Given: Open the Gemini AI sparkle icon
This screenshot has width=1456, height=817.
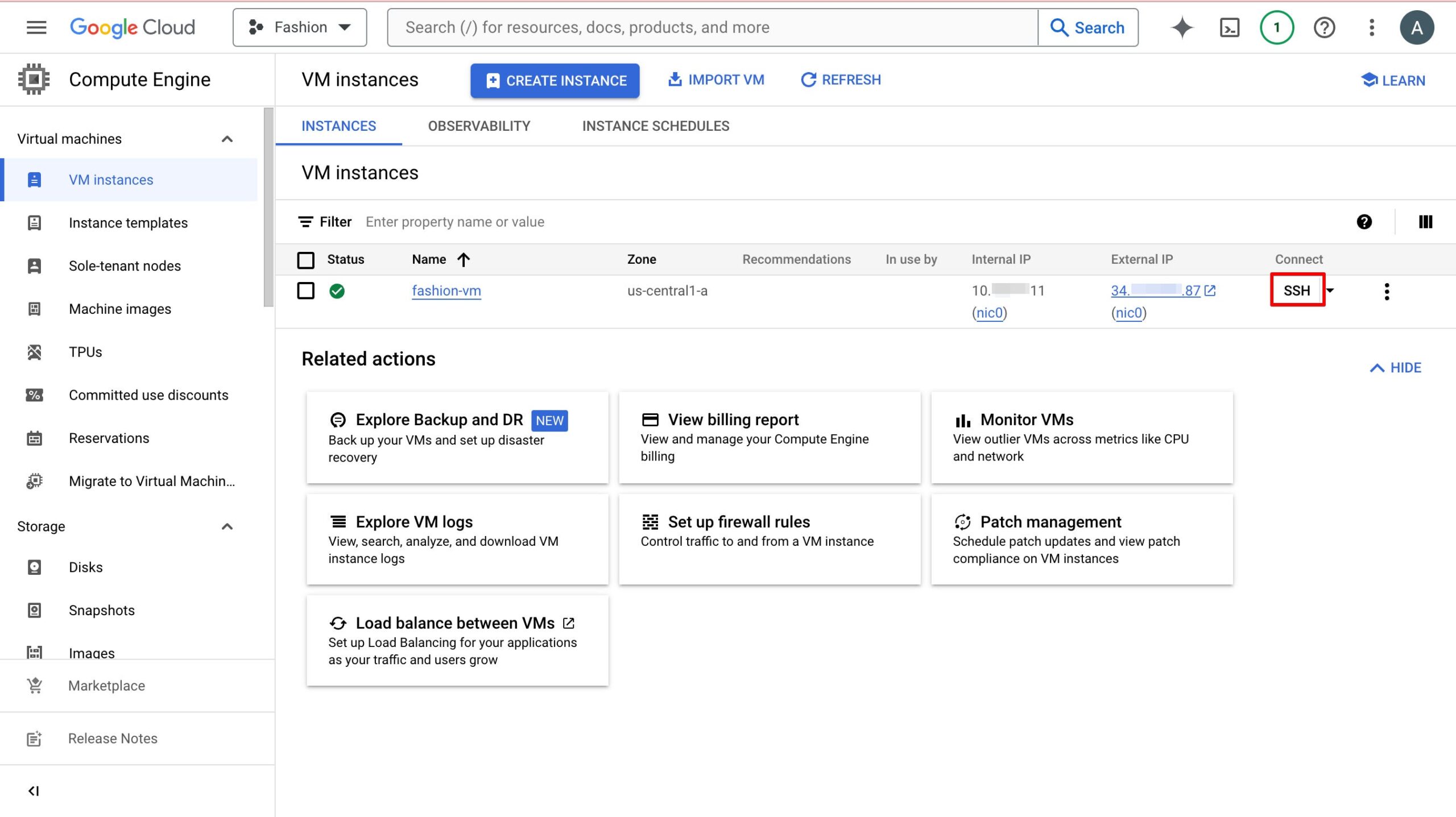Looking at the screenshot, I should (x=1182, y=27).
